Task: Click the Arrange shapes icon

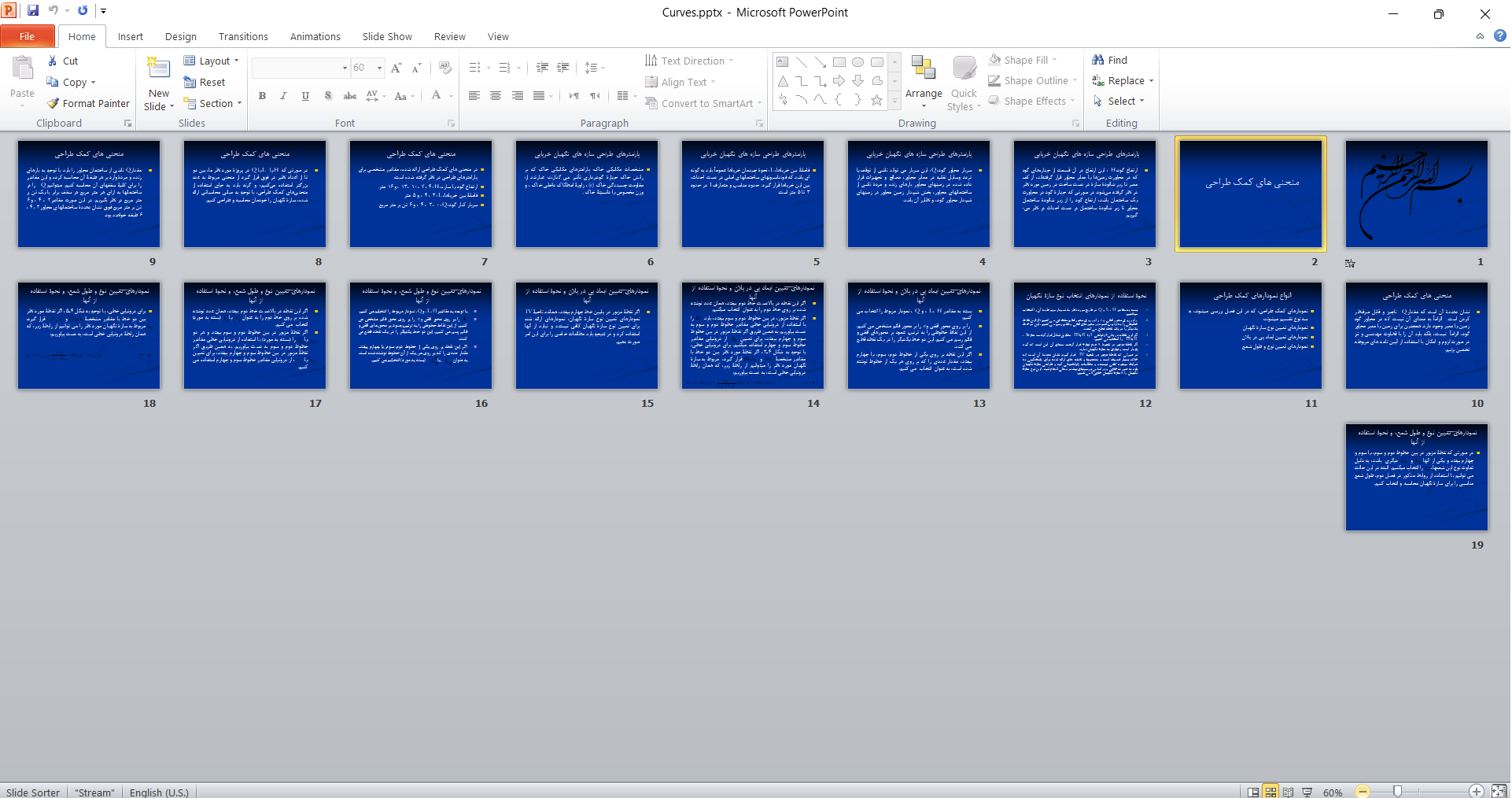Action: point(924,68)
